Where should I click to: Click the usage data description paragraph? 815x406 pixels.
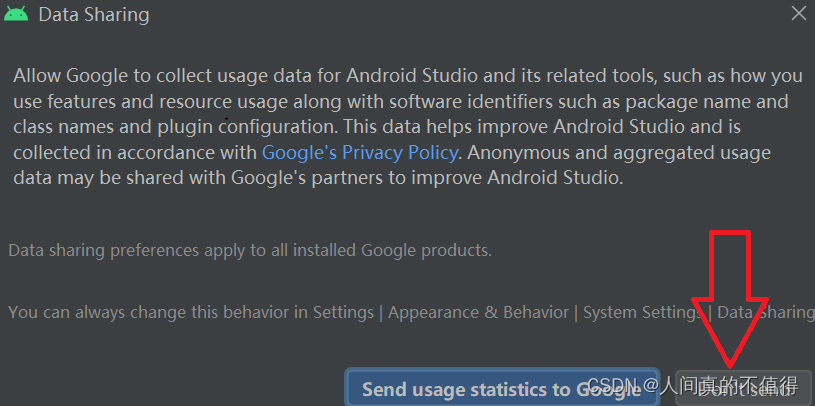click(x=400, y=127)
